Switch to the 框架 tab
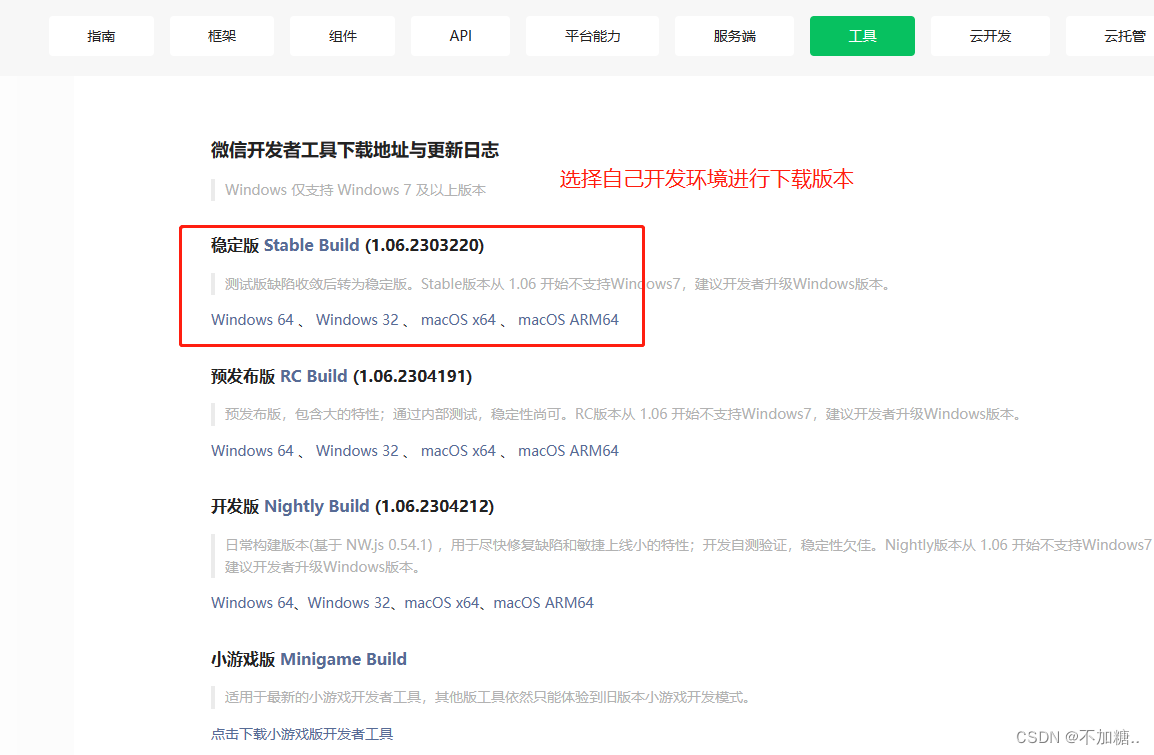 click(222, 36)
